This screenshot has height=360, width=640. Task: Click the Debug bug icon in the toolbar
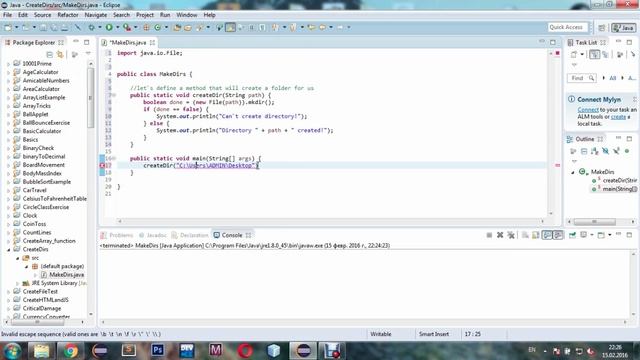(x=91, y=27)
